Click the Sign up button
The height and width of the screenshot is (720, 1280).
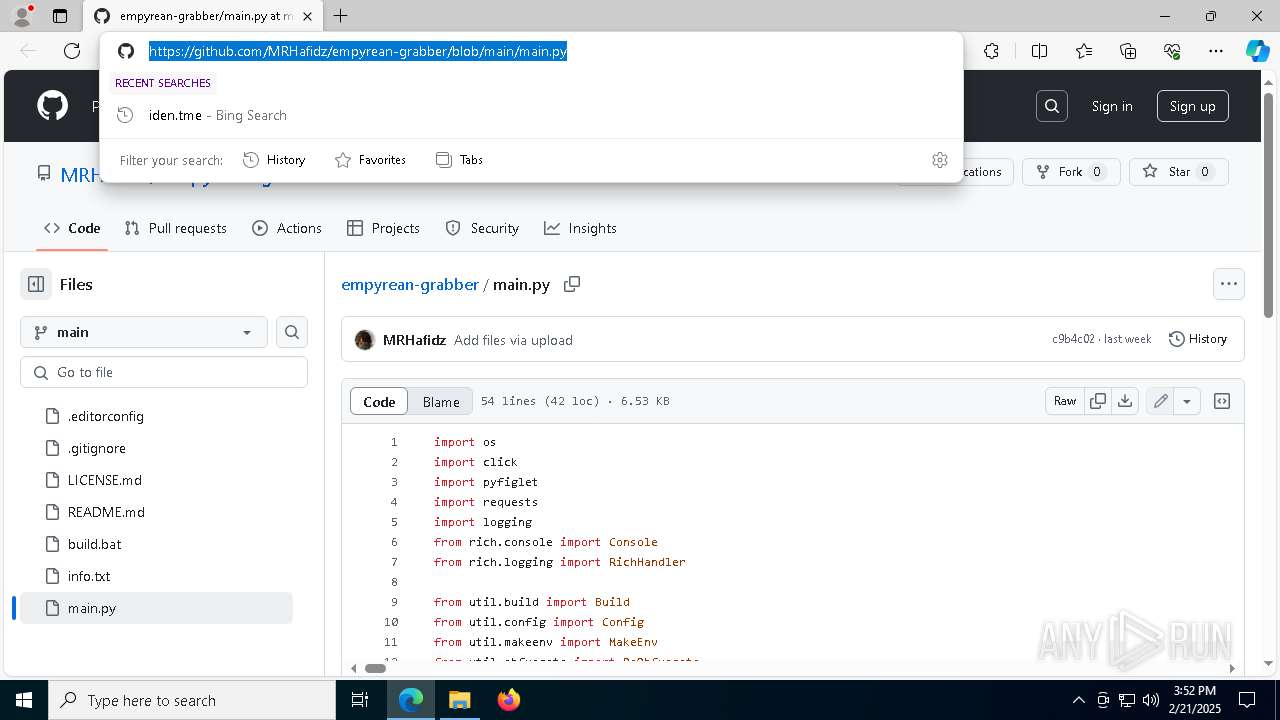pos(1193,106)
